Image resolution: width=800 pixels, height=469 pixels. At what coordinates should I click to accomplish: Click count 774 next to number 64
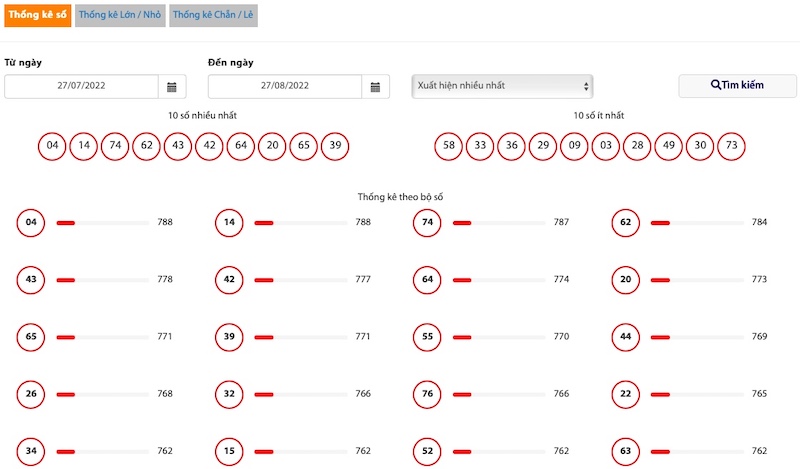pyautogui.click(x=561, y=279)
